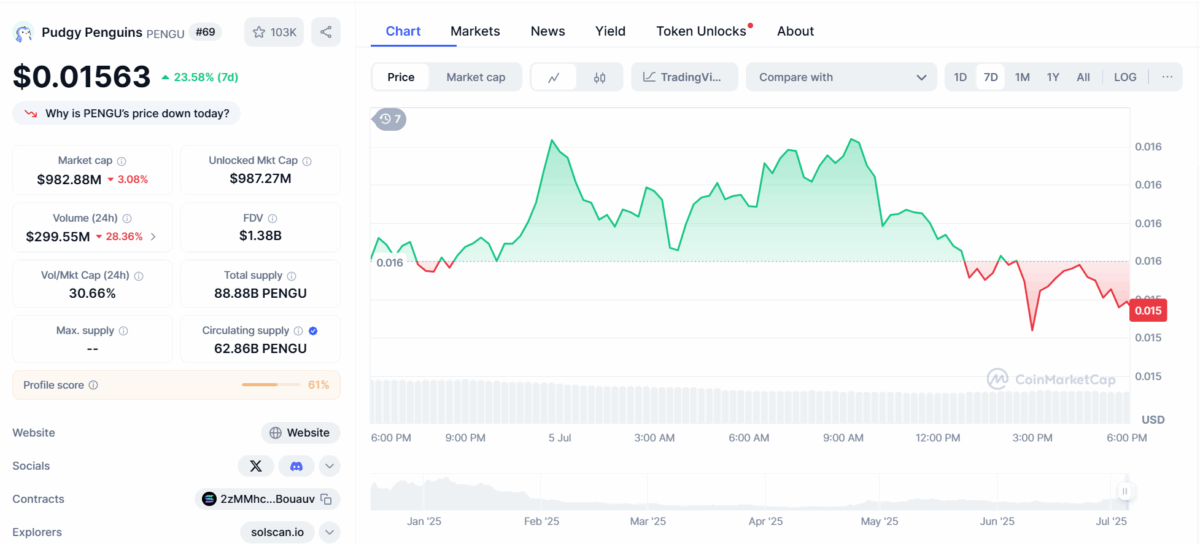Toggle LOG scale on chart
This screenshot has height=544, width=1200.
click(x=1125, y=77)
